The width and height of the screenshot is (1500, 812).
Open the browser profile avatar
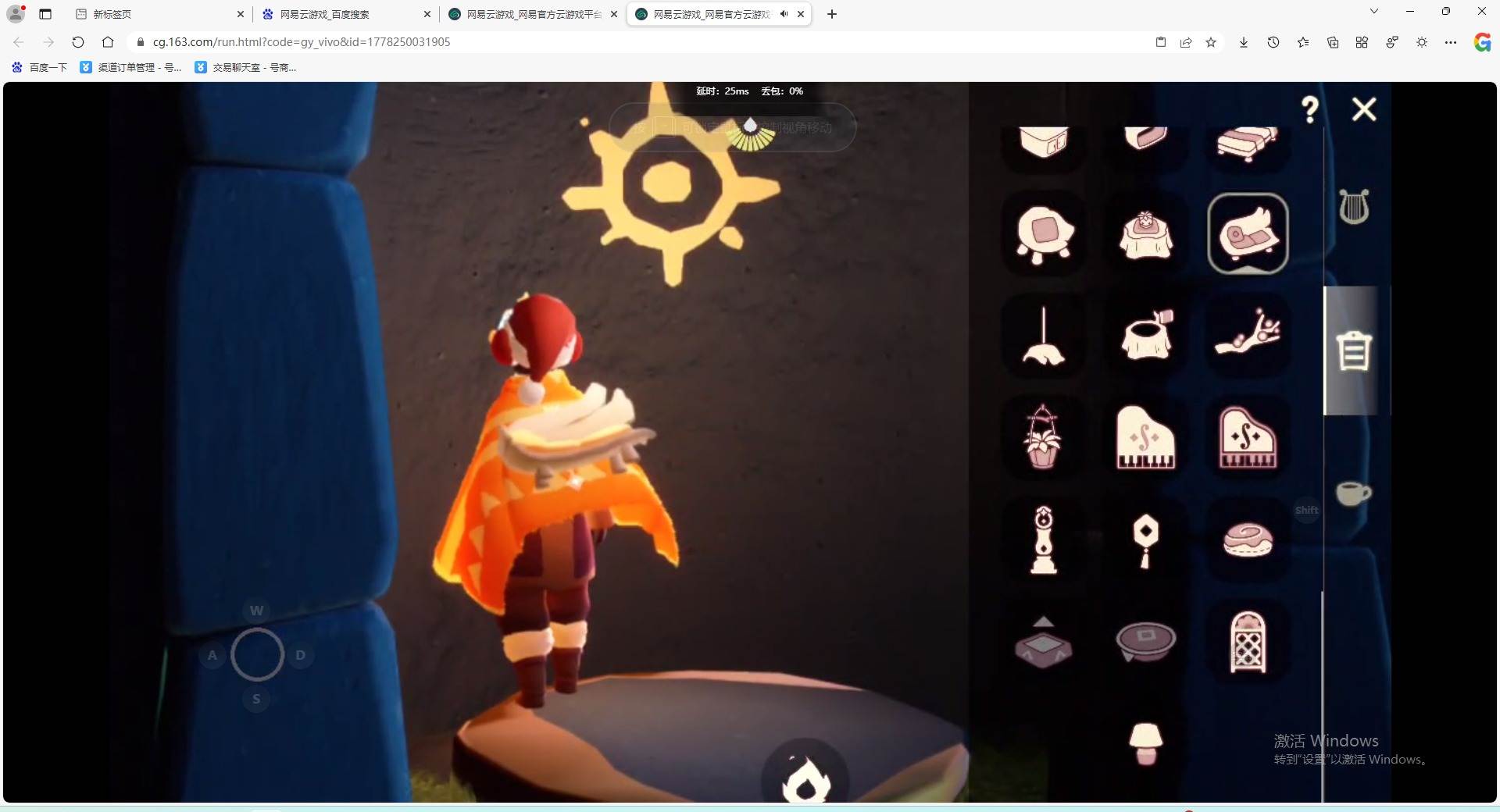coord(16,14)
